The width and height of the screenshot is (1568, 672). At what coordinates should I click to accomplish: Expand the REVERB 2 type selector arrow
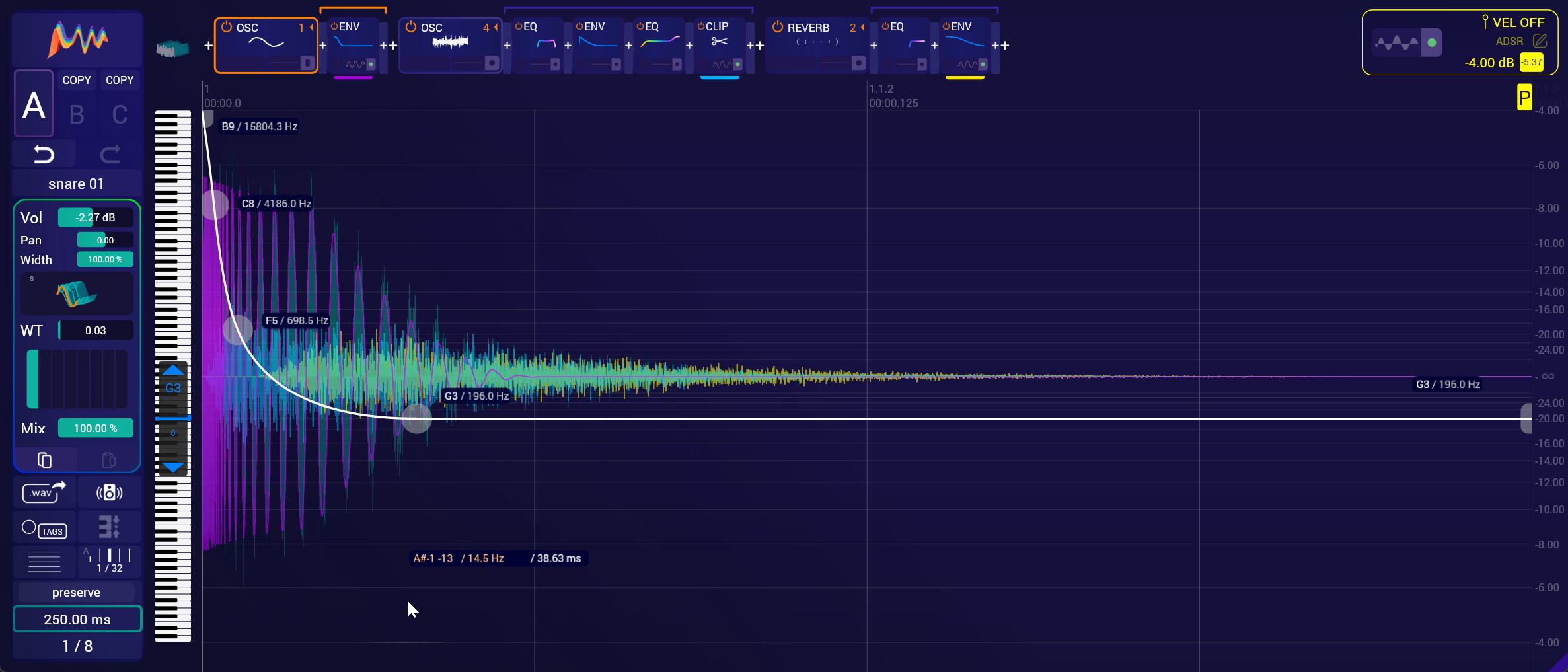point(862,27)
